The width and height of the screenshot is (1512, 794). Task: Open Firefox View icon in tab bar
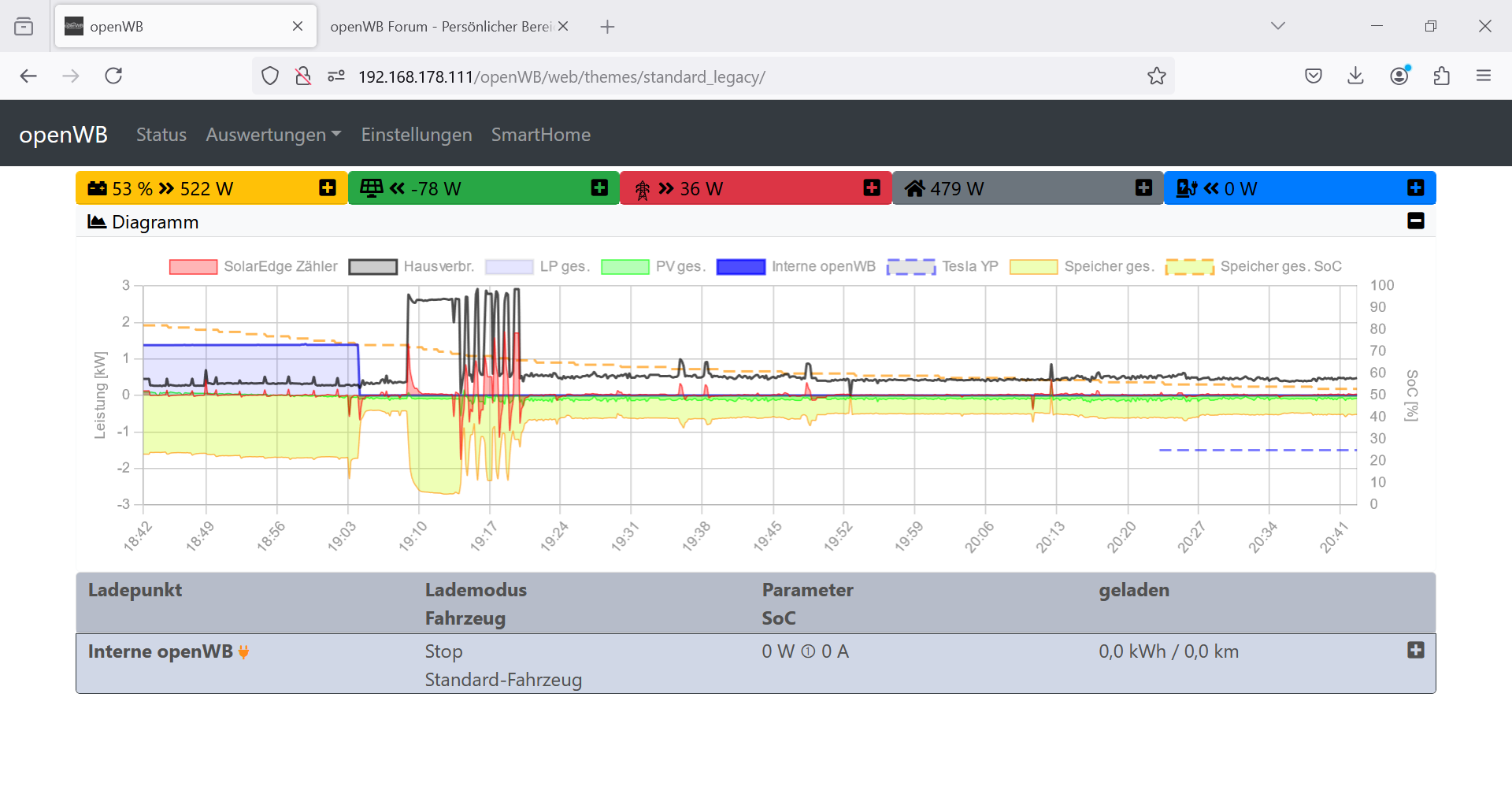(x=24, y=27)
